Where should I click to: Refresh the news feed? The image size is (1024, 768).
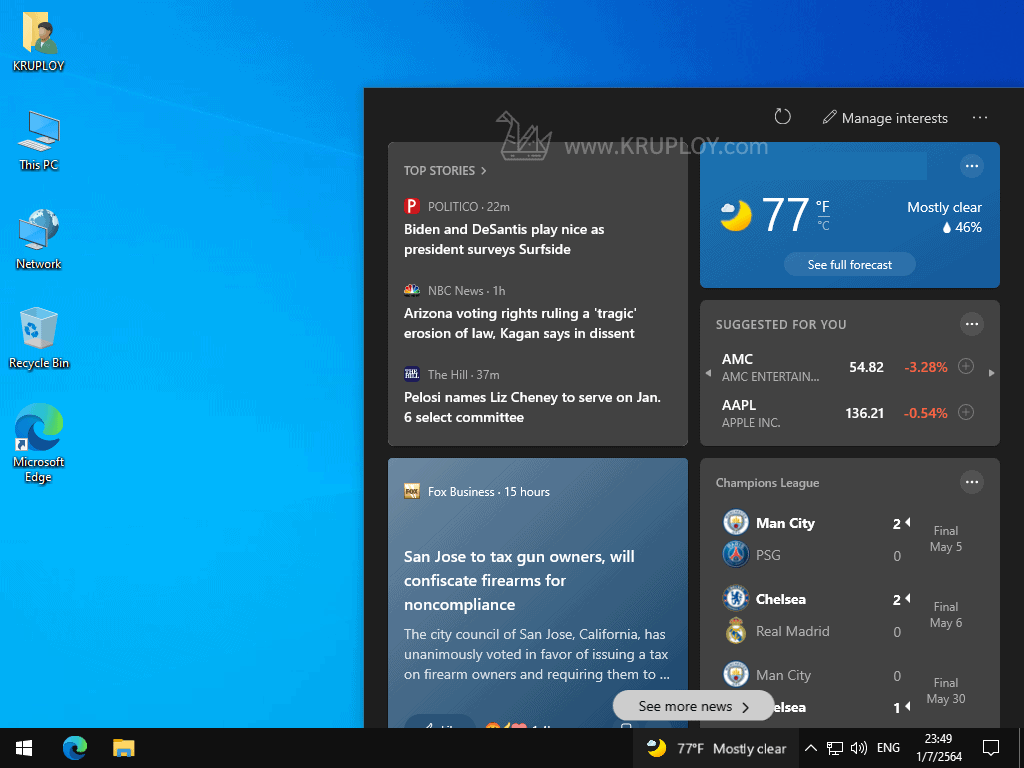point(782,117)
